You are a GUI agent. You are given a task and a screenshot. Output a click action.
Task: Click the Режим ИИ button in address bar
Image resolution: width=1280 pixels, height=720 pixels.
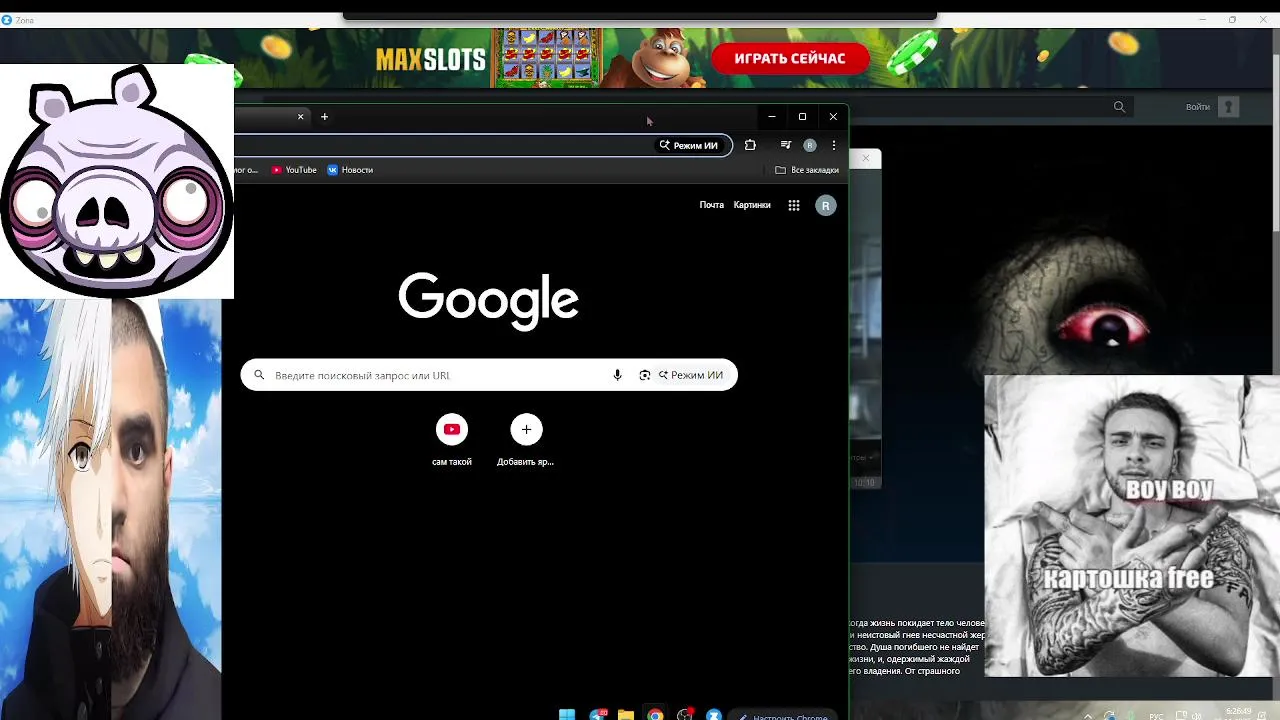pos(688,145)
